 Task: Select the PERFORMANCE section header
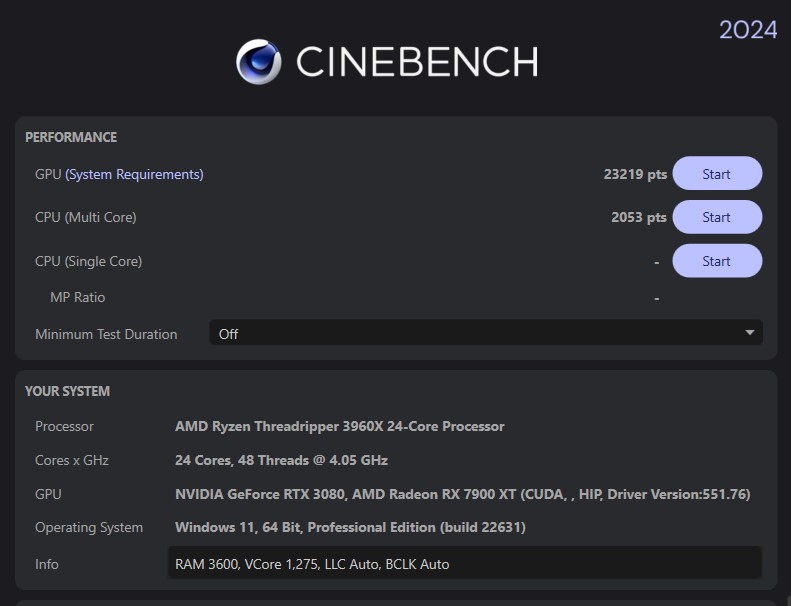tap(71, 137)
